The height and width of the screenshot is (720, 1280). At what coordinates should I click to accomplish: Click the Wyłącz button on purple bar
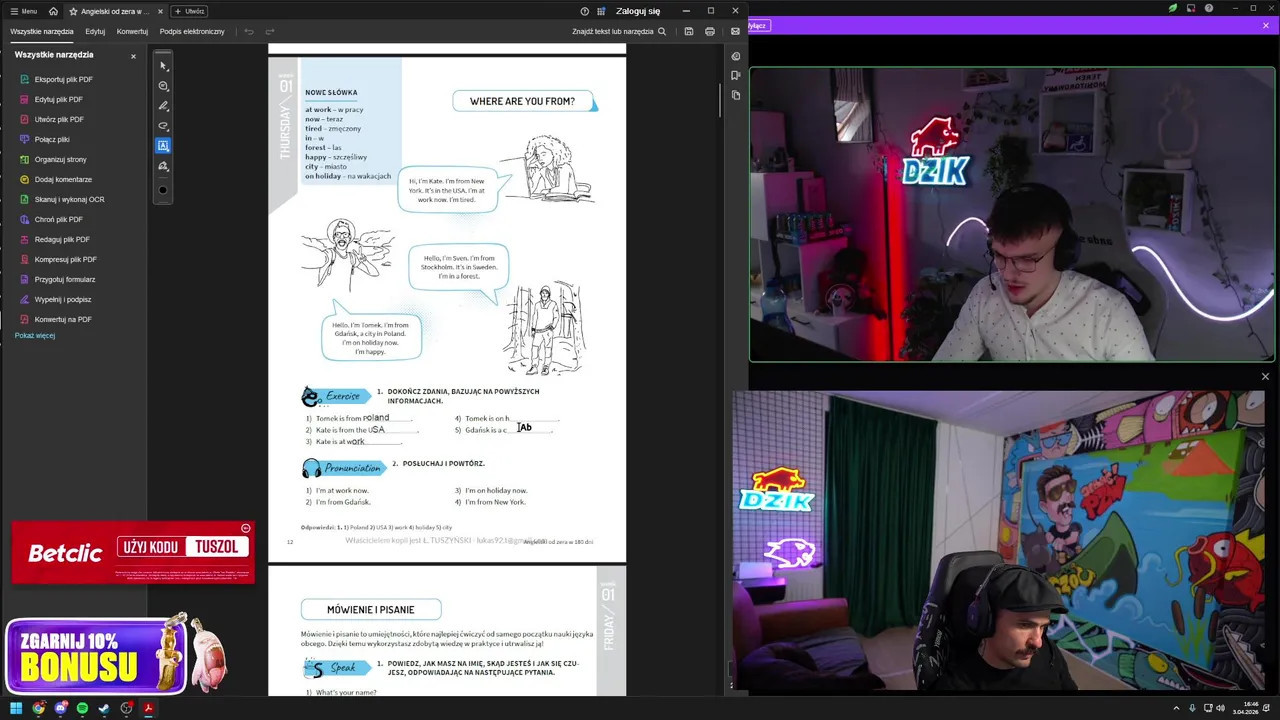757,26
